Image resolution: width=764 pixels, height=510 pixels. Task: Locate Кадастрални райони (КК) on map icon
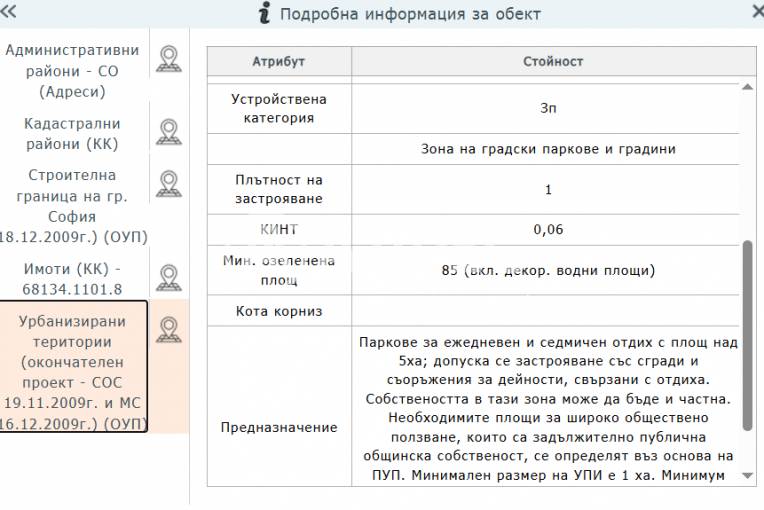coord(169,132)
